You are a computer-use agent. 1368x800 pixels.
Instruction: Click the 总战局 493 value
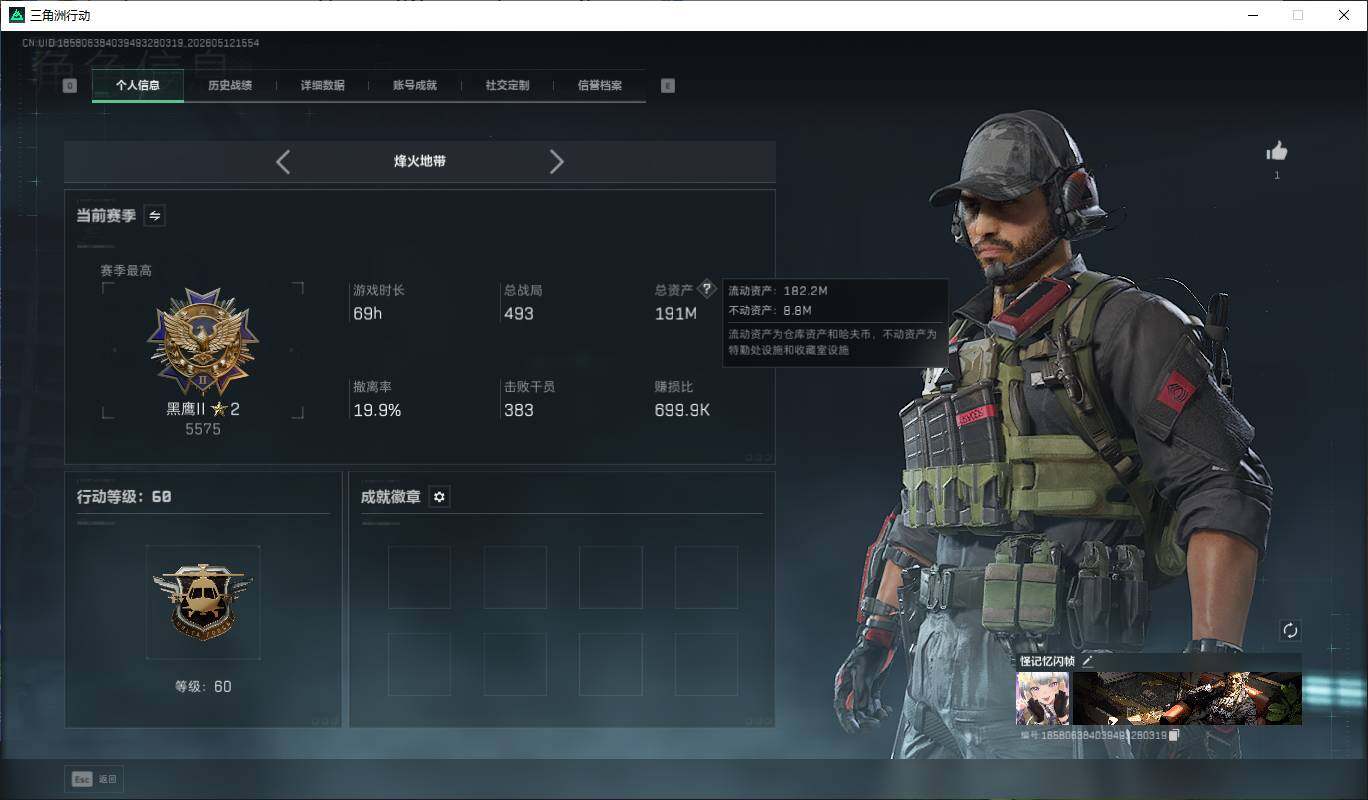[519, 313]
